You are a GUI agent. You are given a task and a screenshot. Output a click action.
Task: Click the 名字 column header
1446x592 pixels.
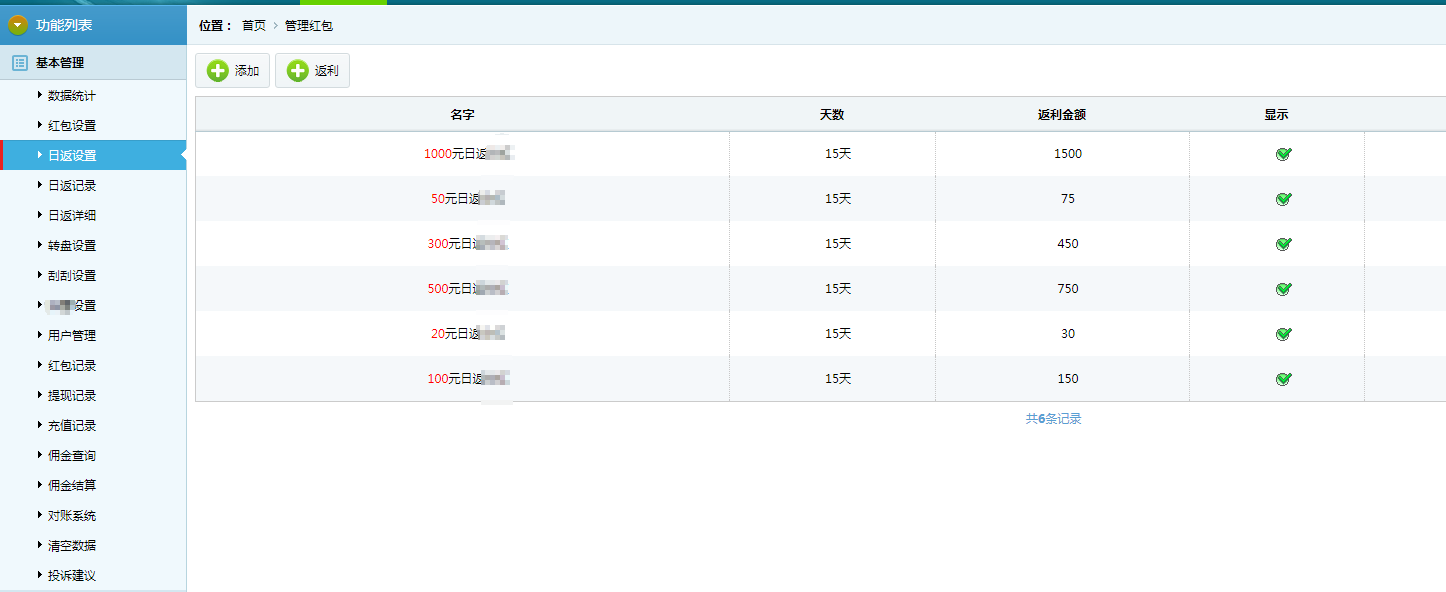point(462,115)
